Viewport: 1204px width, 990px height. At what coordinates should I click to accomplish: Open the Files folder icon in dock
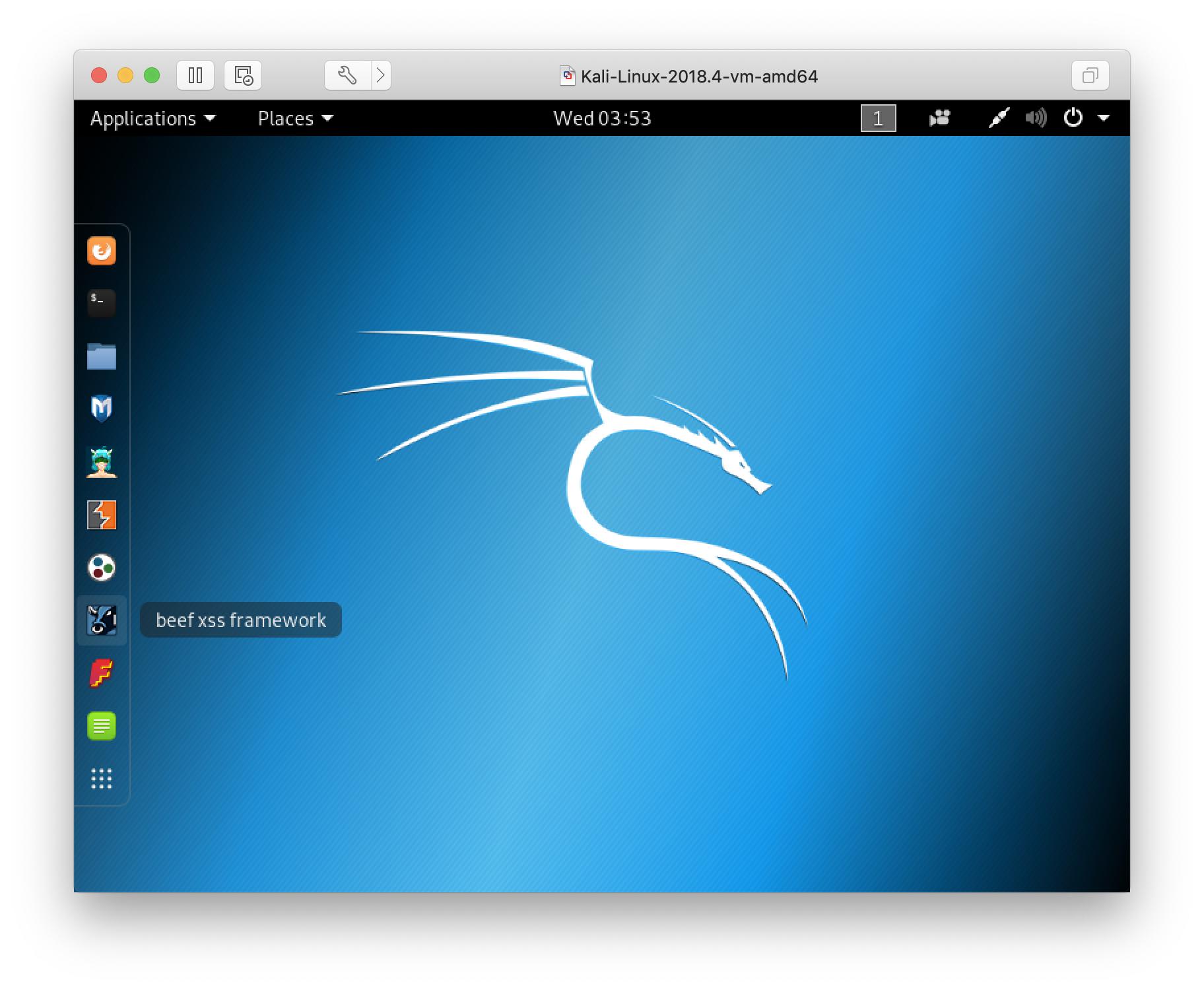pos(102,356)
